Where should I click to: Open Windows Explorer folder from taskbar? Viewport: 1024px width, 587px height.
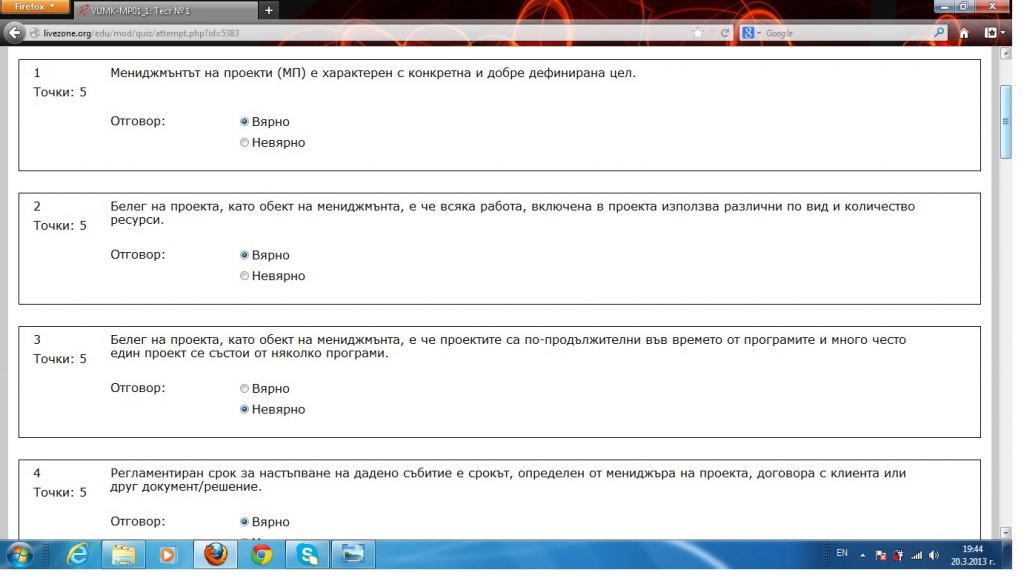tap(123, 555)
